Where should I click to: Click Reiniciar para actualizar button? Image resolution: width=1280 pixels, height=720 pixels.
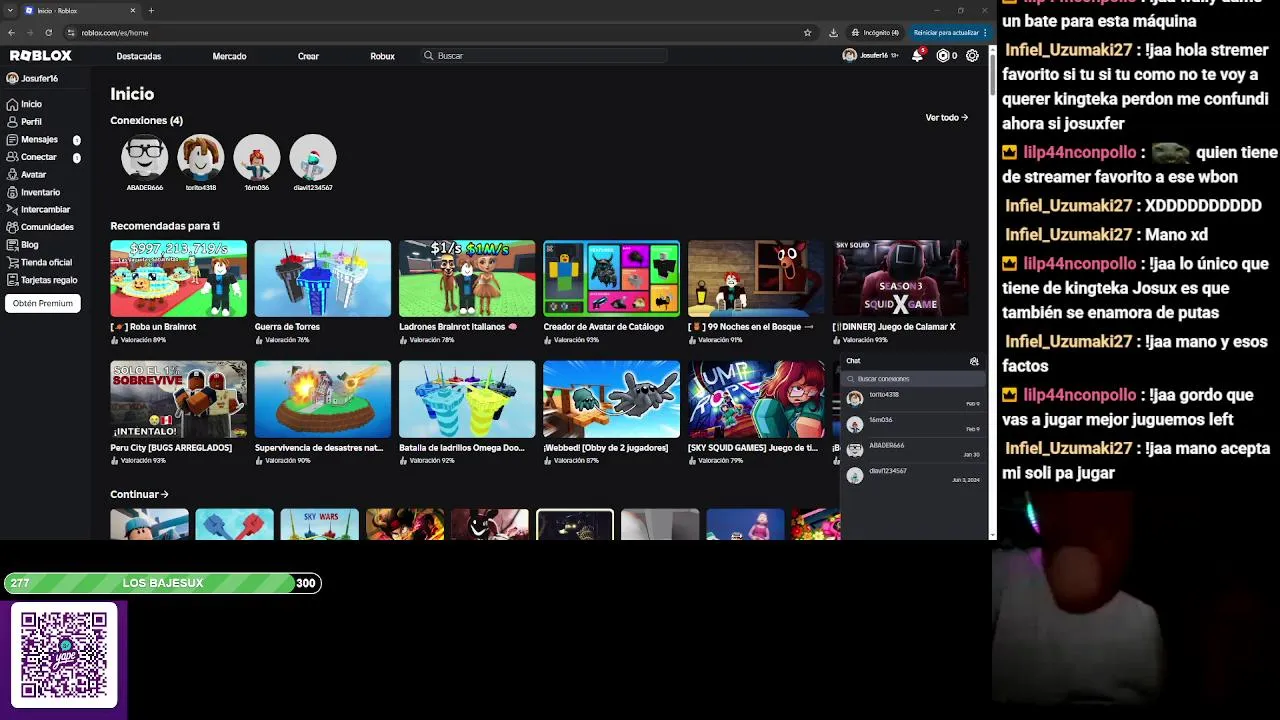(x=950, y=32)
